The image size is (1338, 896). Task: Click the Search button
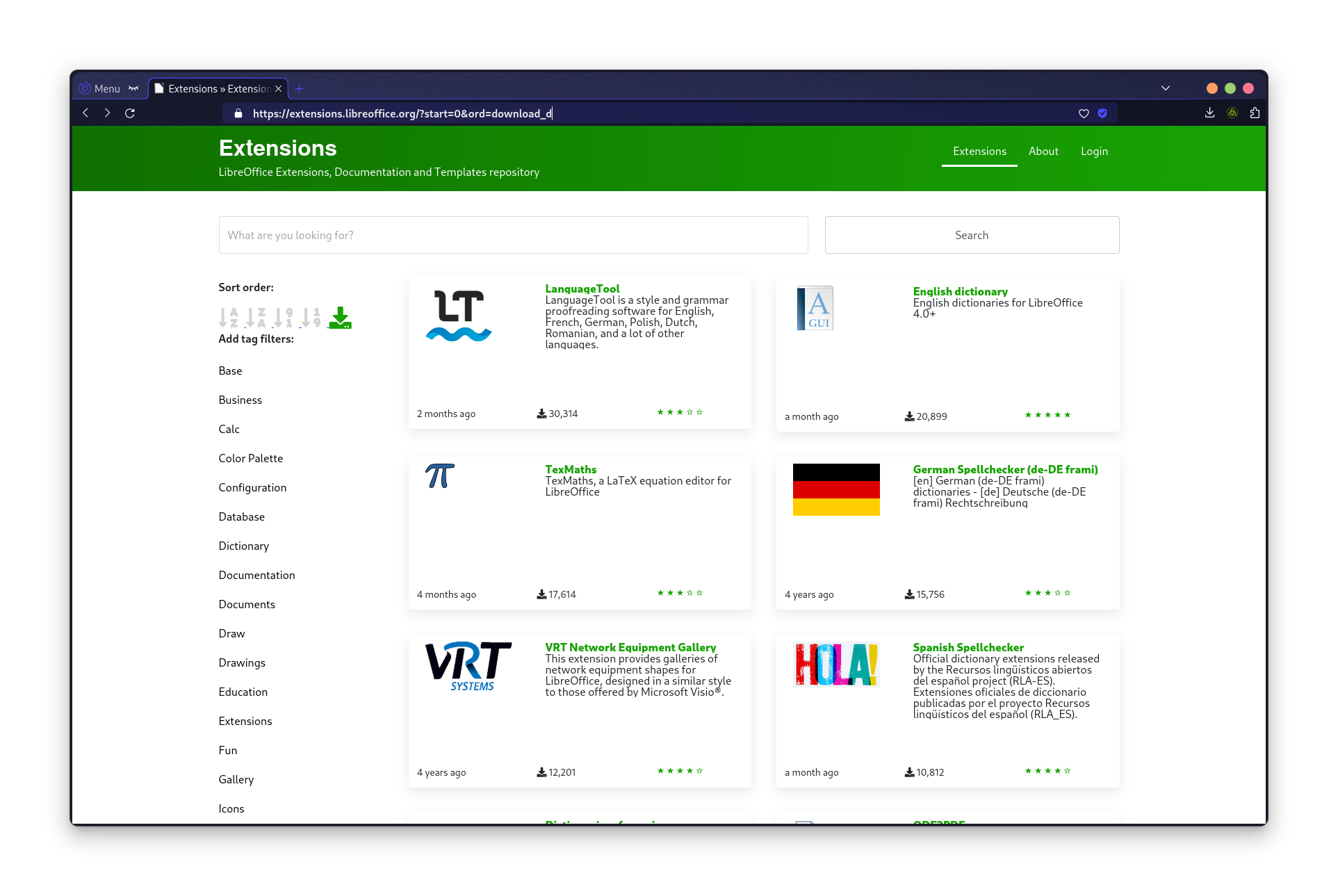click(x=971, y=235)
